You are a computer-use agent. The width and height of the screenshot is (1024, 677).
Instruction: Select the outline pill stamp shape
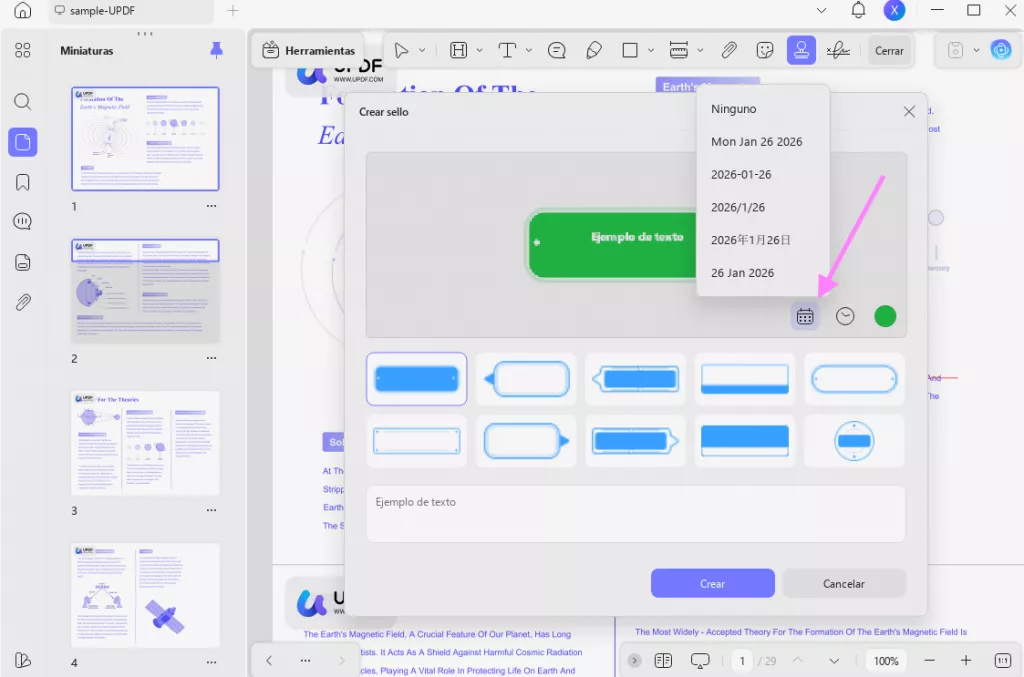pos(854,379)
